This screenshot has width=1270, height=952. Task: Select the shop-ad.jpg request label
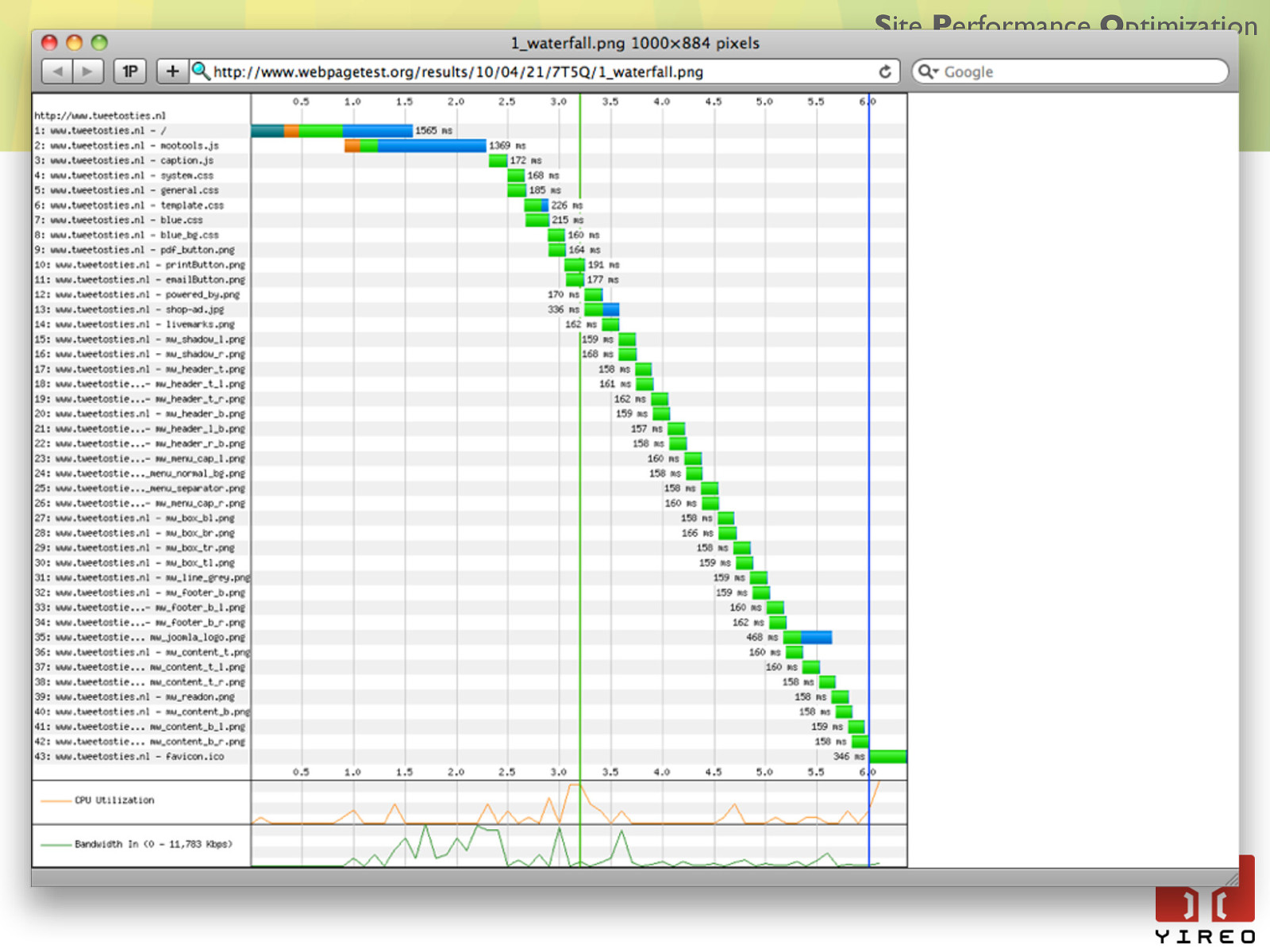tap(129, 309)
